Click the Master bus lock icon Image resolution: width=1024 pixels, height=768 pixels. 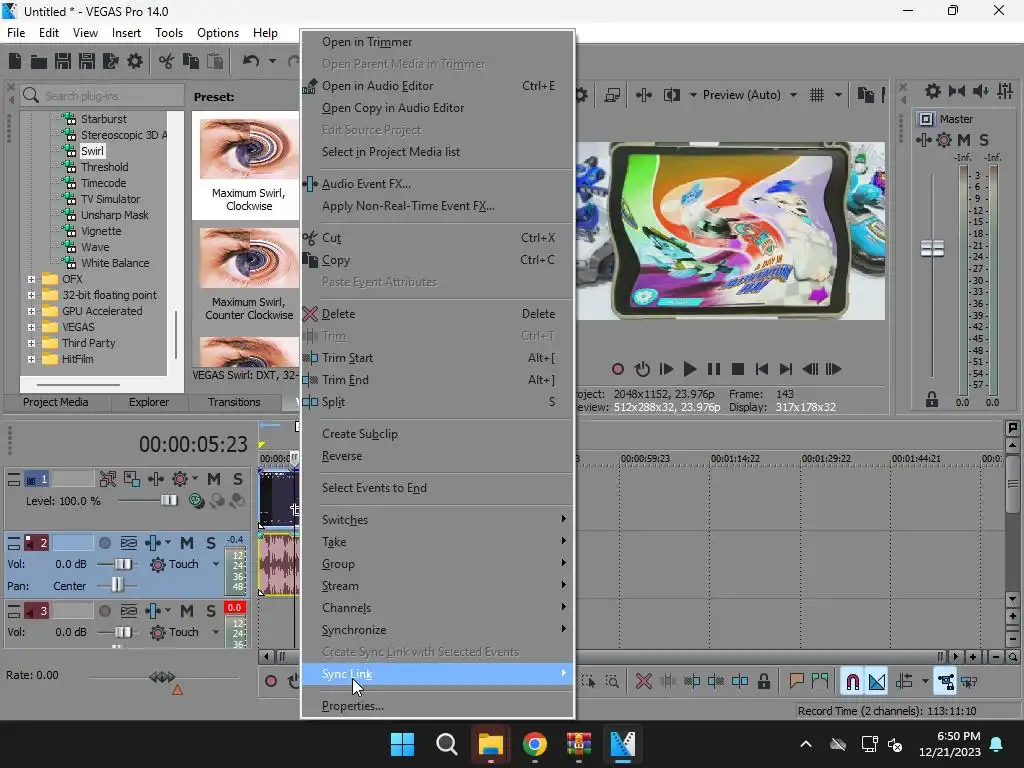pyautogui.click(x=932, y=399)
